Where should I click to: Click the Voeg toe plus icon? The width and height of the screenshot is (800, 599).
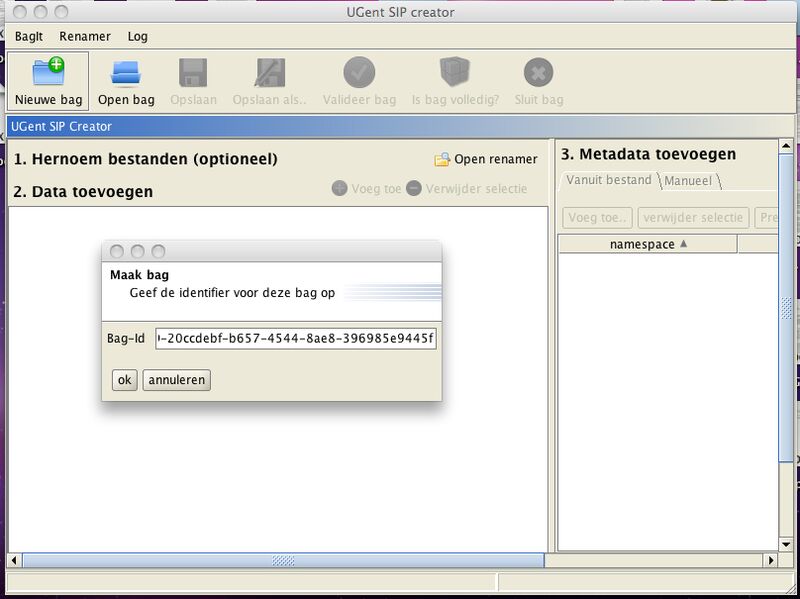339,188
